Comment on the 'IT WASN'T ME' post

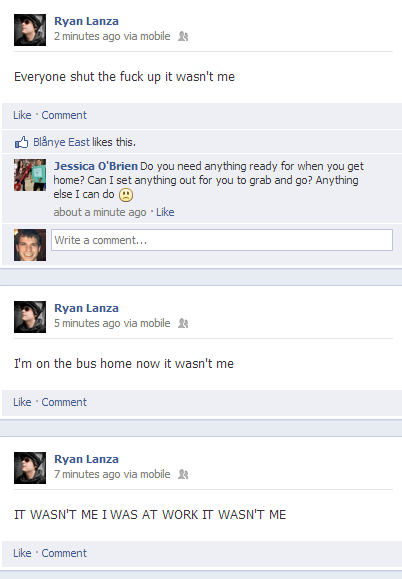(64, 553)
